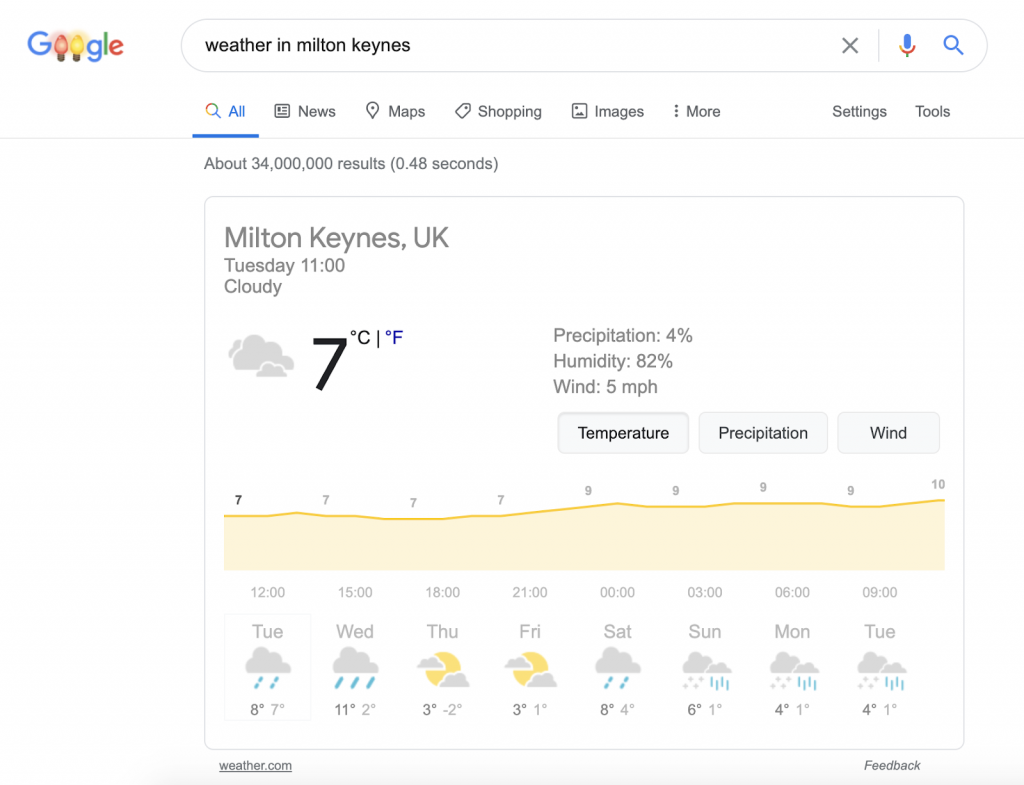Click the X to clear the search query
The height and width of the screenshot is (785, 1024).
tap(850, 45)
